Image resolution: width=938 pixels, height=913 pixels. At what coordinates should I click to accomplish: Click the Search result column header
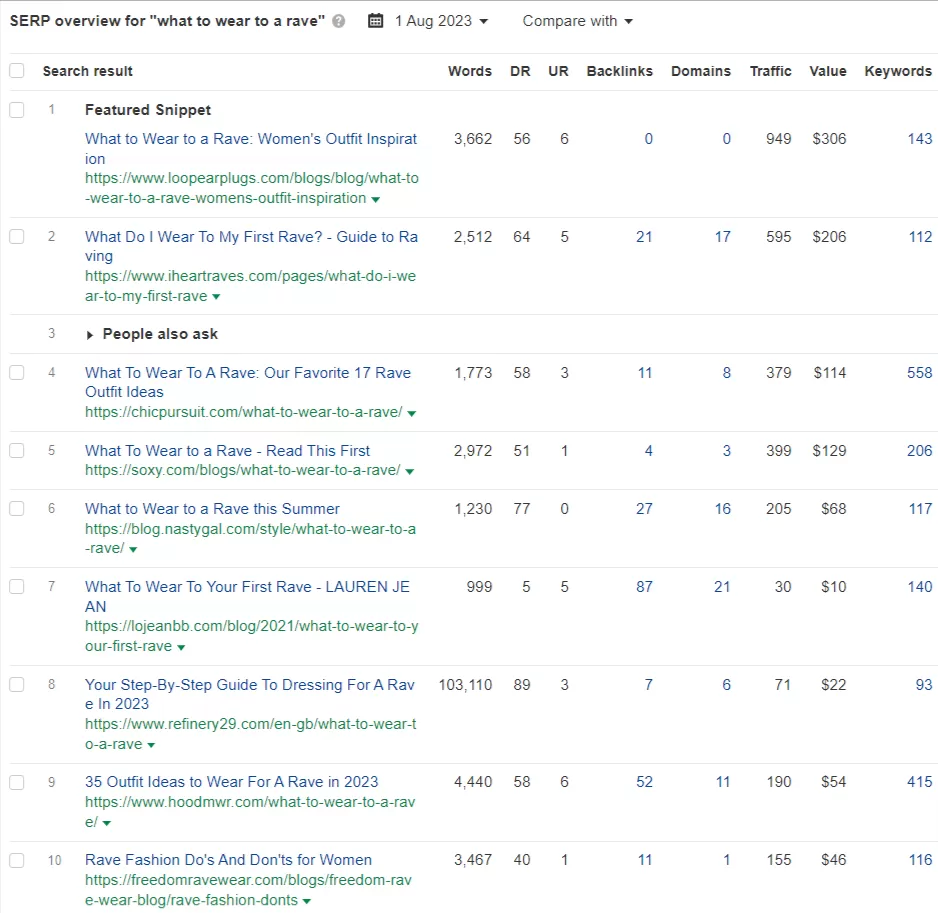87,71
